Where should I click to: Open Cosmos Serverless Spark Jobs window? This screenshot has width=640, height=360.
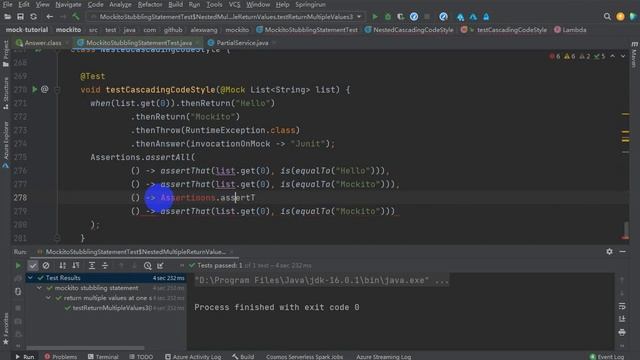(x=304, y=356)
